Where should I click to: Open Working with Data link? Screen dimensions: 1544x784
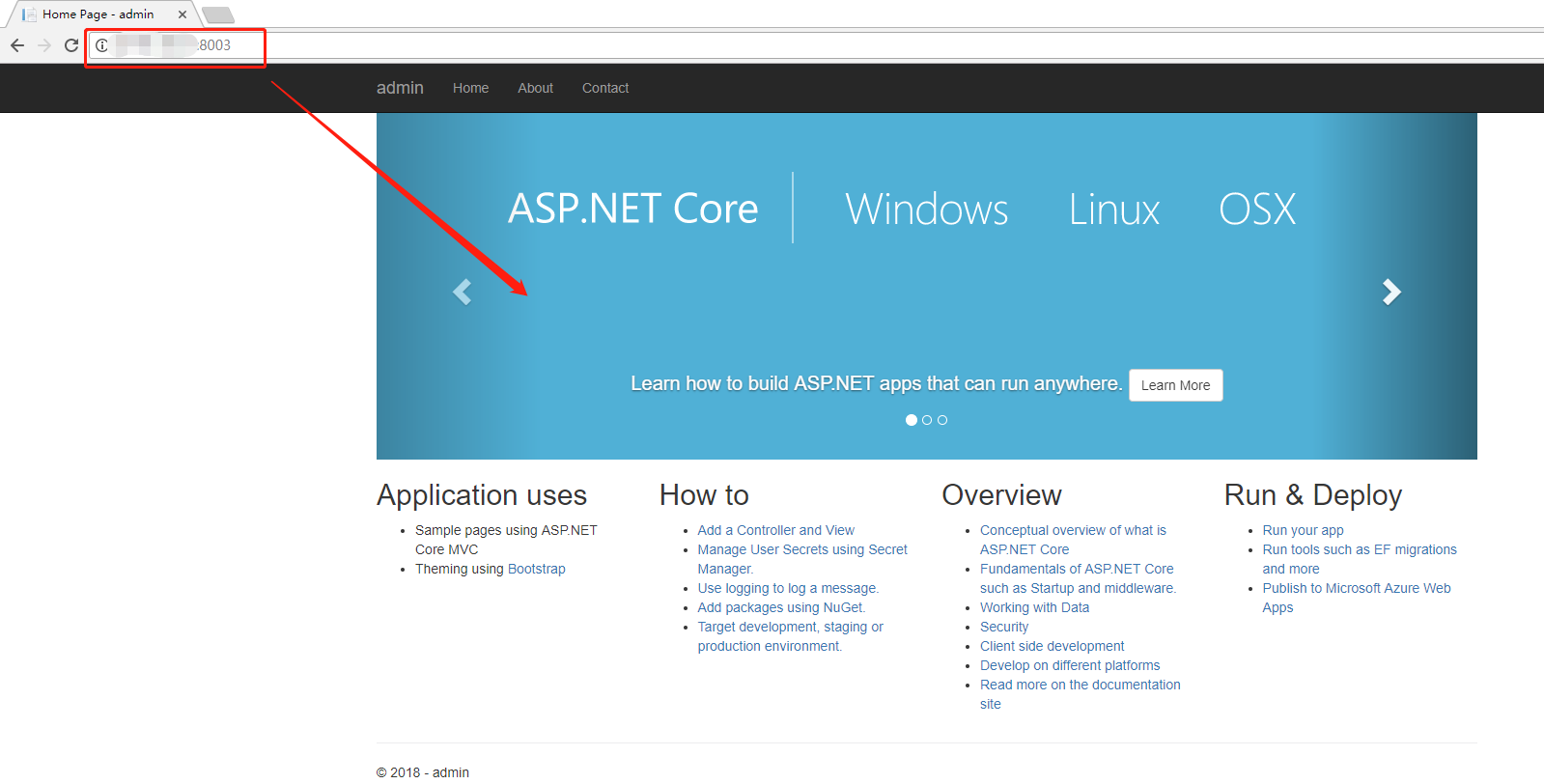click(1034, 607)
